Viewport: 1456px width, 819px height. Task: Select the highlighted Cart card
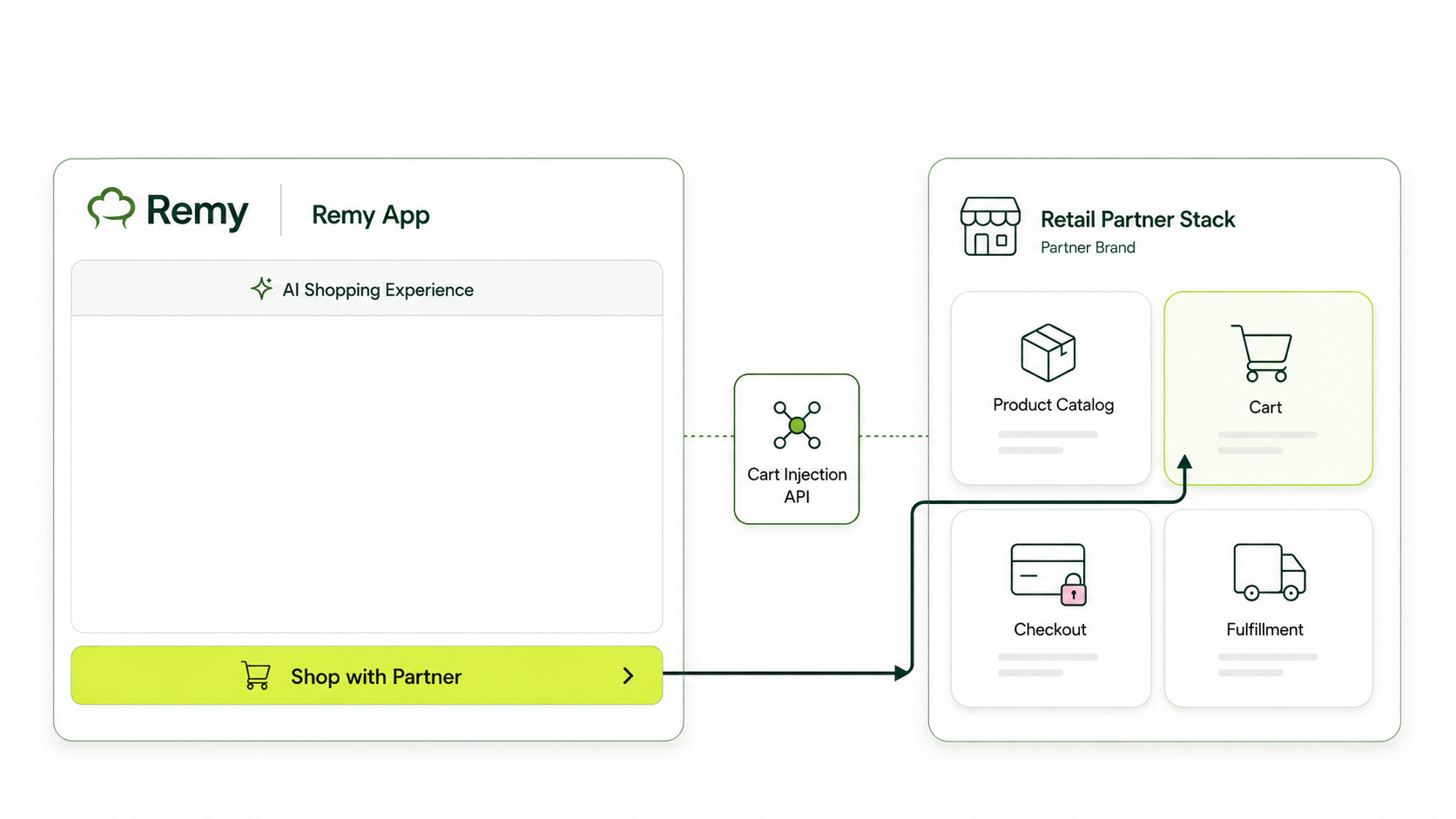pyautogui.click(x=1268, y=388)
